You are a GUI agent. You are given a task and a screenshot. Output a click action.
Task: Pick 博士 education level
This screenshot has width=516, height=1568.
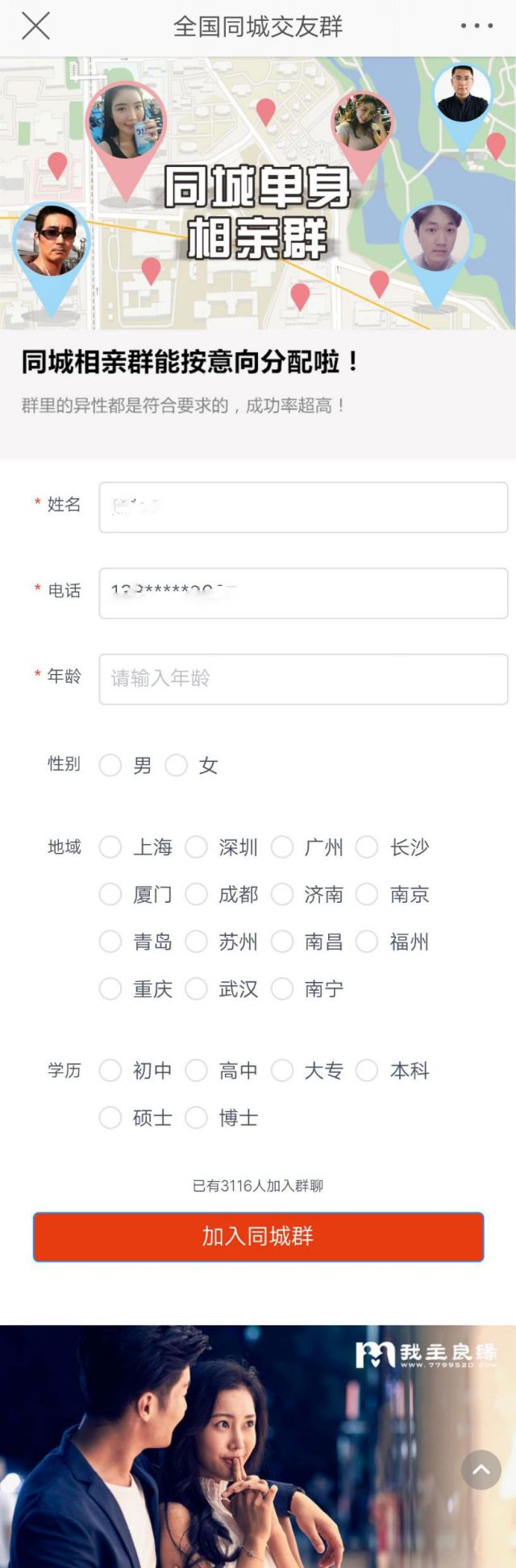coord(197,1117)
